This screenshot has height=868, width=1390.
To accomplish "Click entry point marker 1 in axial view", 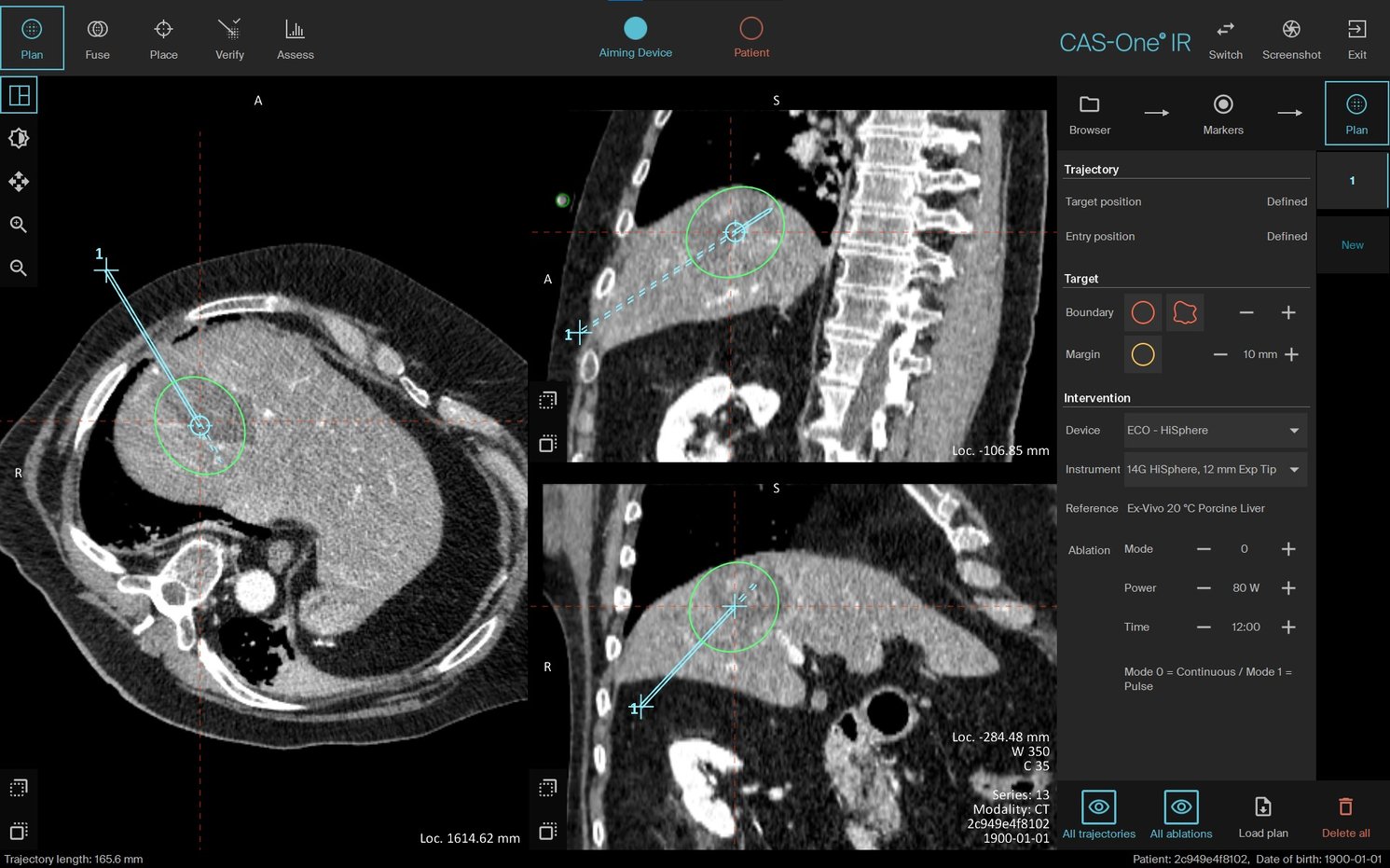I will (x=105, y=270).
